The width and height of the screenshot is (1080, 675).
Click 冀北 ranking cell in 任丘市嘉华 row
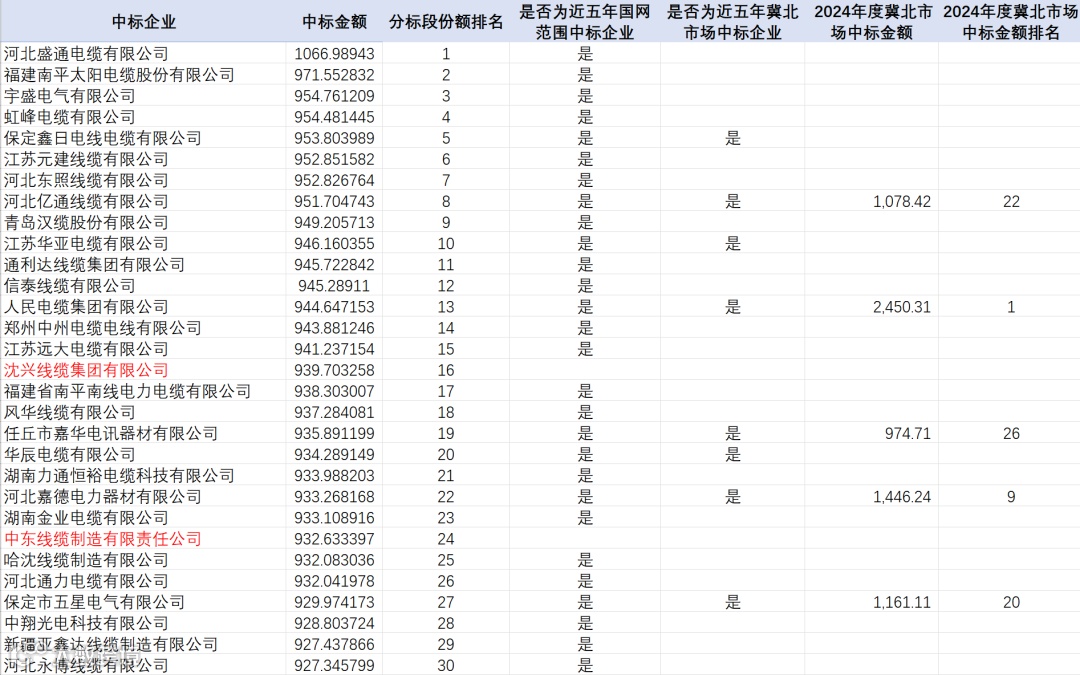tap(1009, 433)
